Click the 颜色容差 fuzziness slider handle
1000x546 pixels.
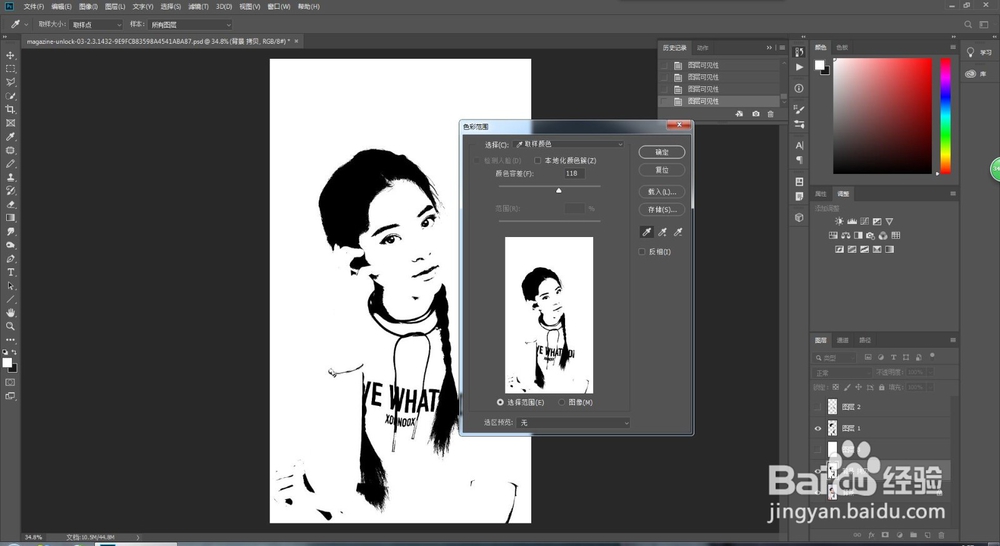pos(559,190)
